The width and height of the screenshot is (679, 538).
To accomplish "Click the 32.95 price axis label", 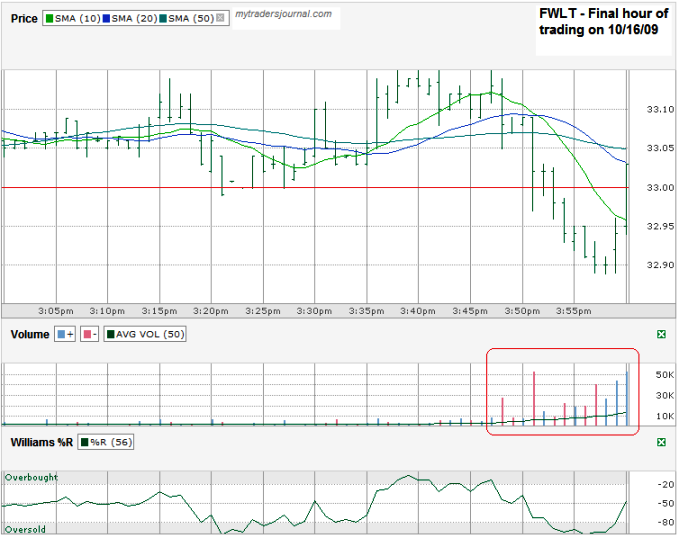I will click(x=660, y=226).
